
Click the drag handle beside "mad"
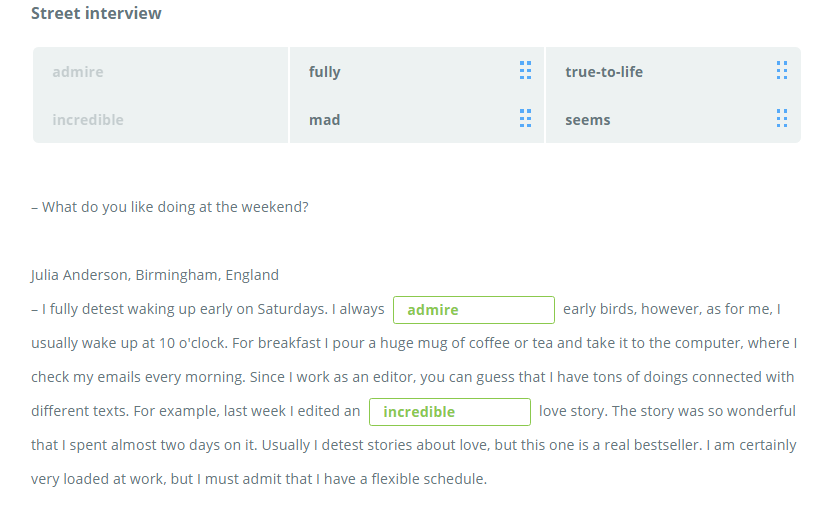pyautogui.click(x=525, y=119)
